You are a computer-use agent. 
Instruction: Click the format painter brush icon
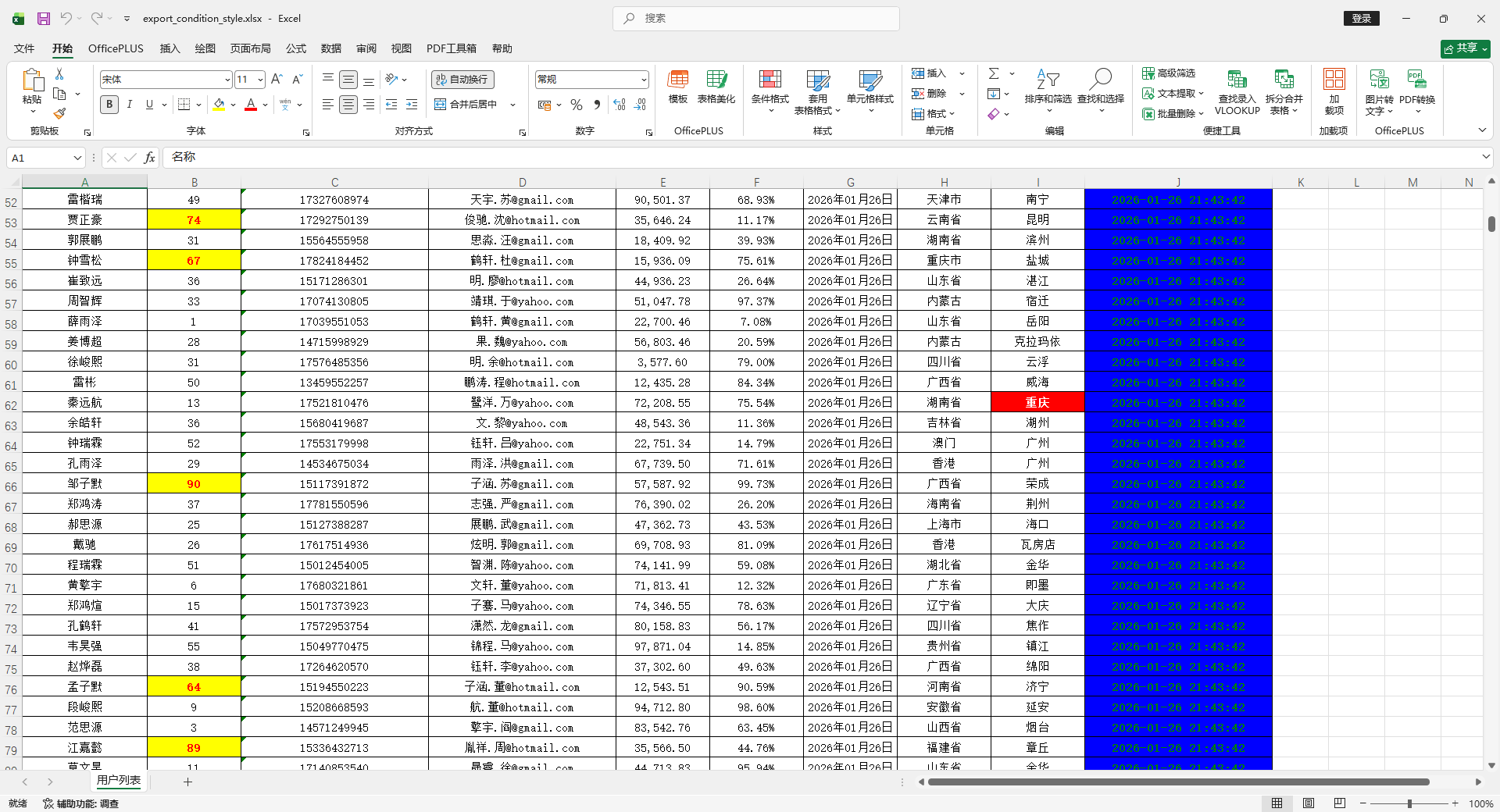click(x=59, y=114)
